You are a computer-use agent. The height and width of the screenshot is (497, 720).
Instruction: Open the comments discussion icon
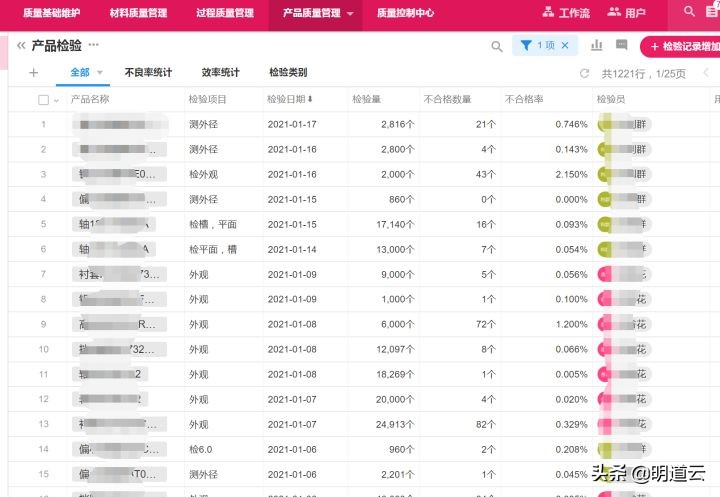coord(621,45)
